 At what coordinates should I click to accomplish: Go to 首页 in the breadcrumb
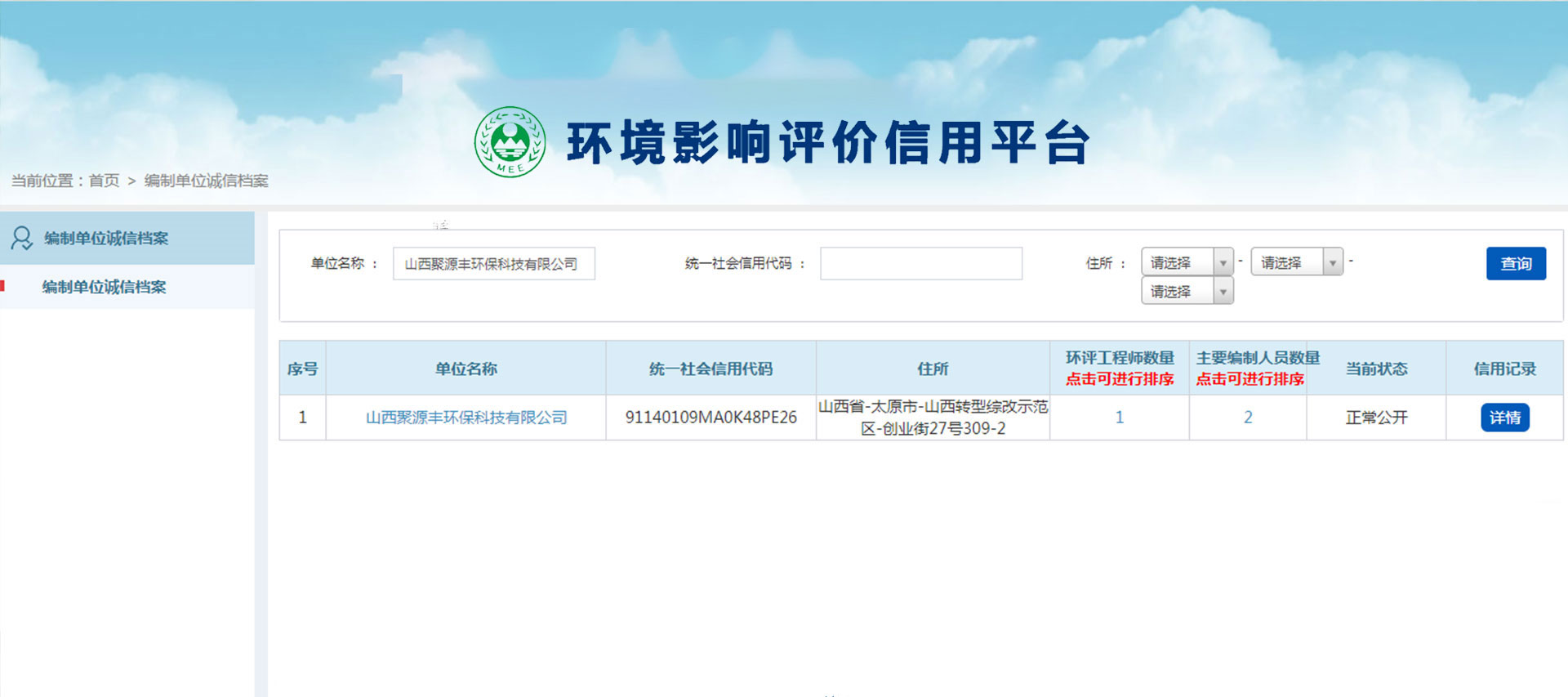pos(104,181)
